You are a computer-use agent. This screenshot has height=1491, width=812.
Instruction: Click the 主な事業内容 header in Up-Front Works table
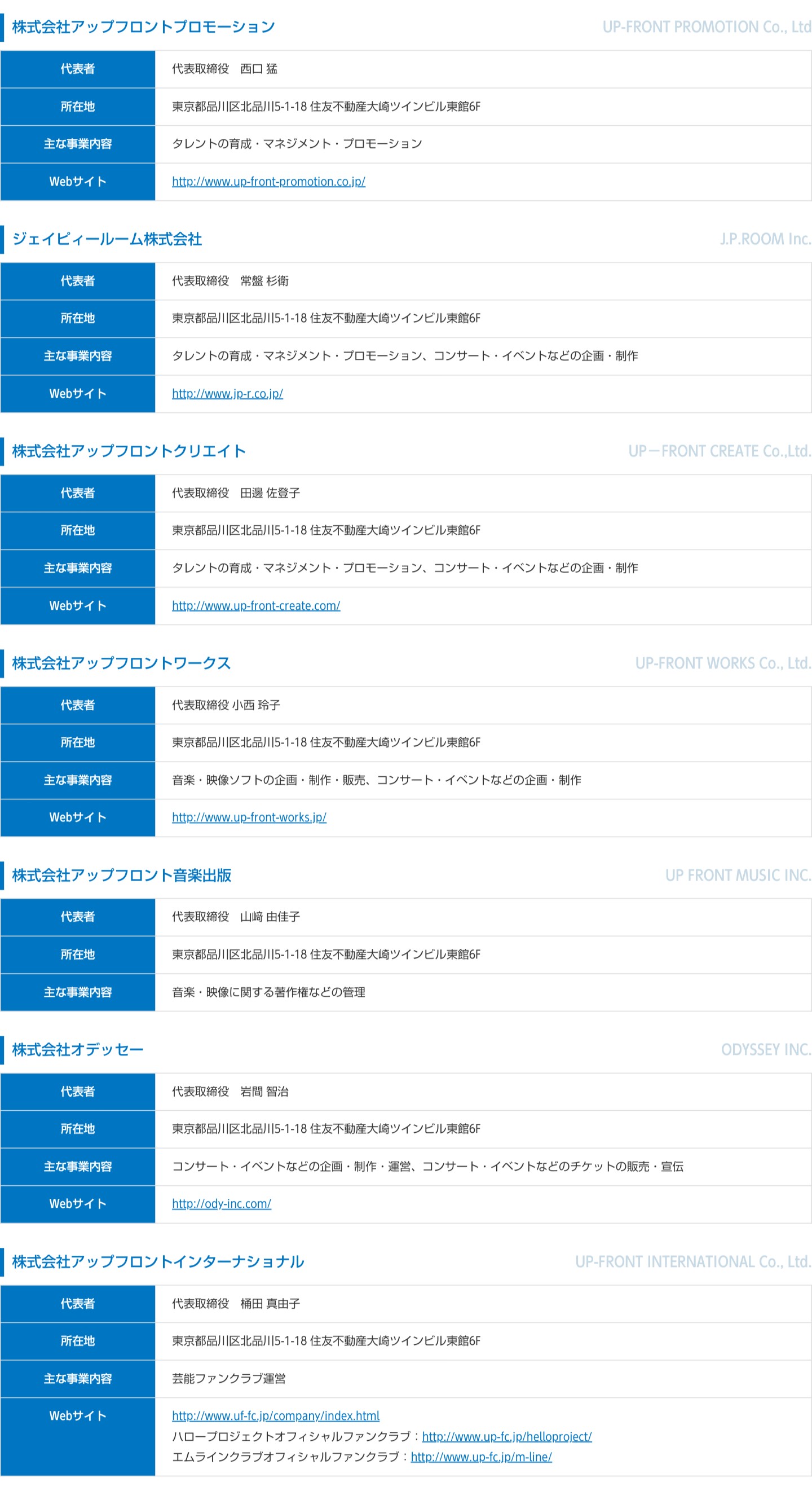[x=78, y=780]
